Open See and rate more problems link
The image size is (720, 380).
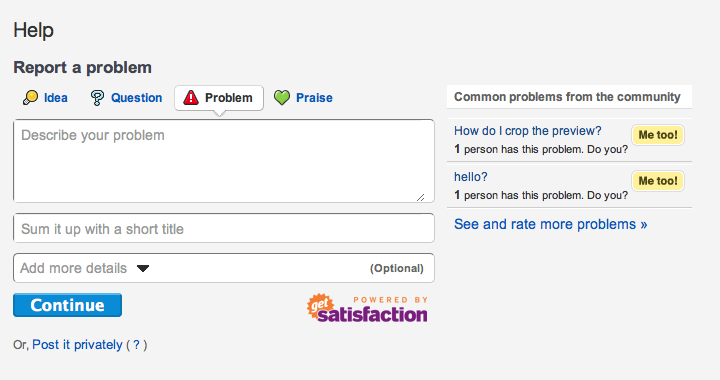[551, 224]
